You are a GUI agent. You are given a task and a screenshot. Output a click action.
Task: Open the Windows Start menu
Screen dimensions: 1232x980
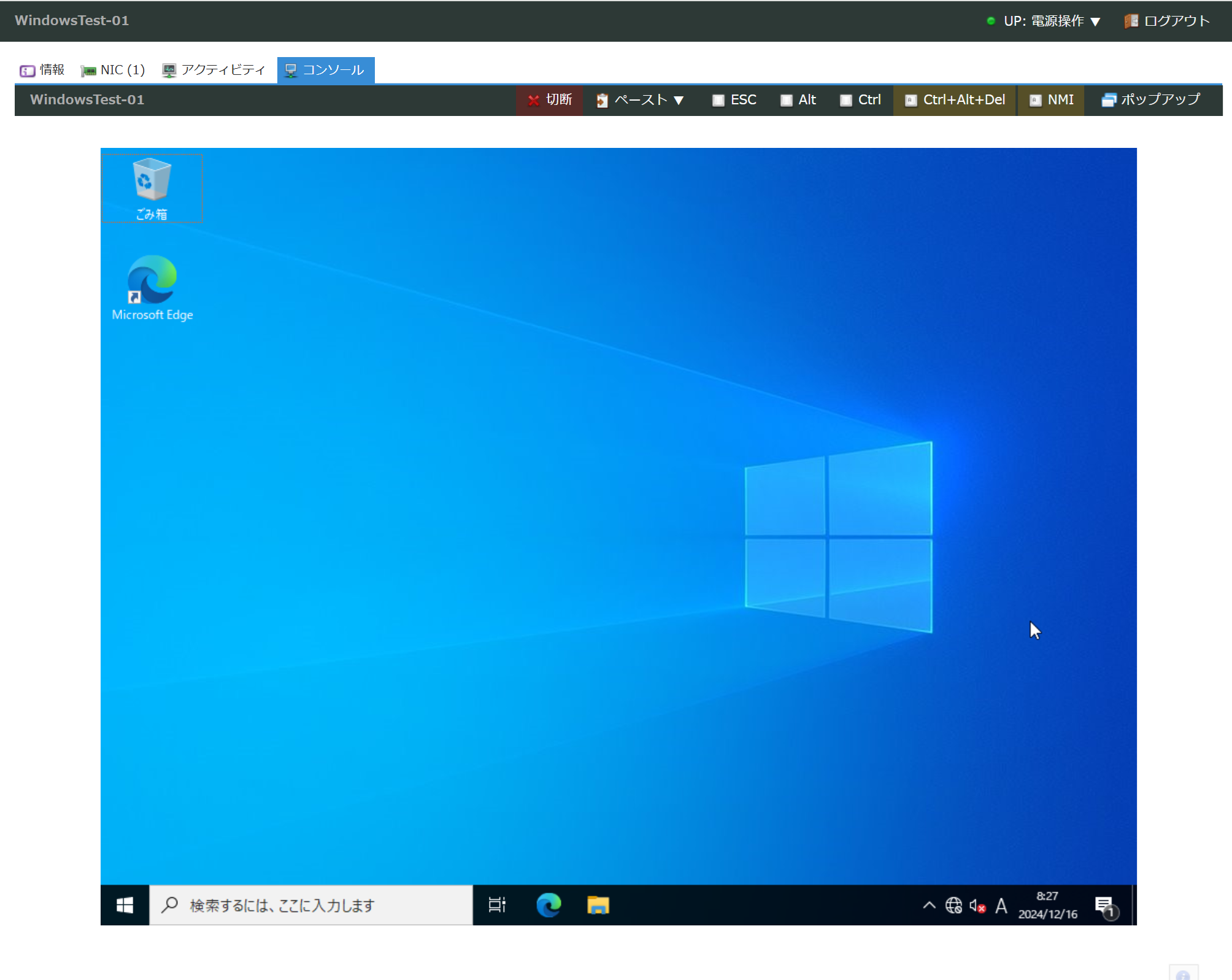pos(125,905)
